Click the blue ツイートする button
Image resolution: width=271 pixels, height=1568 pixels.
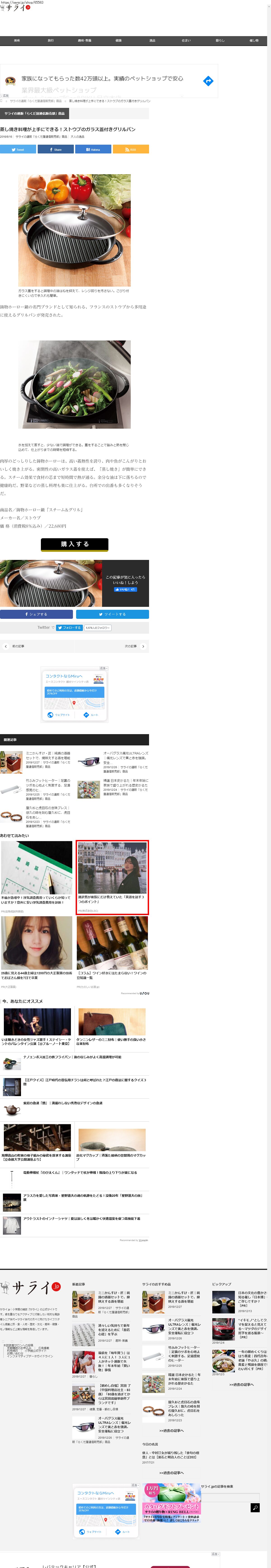click(x=112, y=614)
